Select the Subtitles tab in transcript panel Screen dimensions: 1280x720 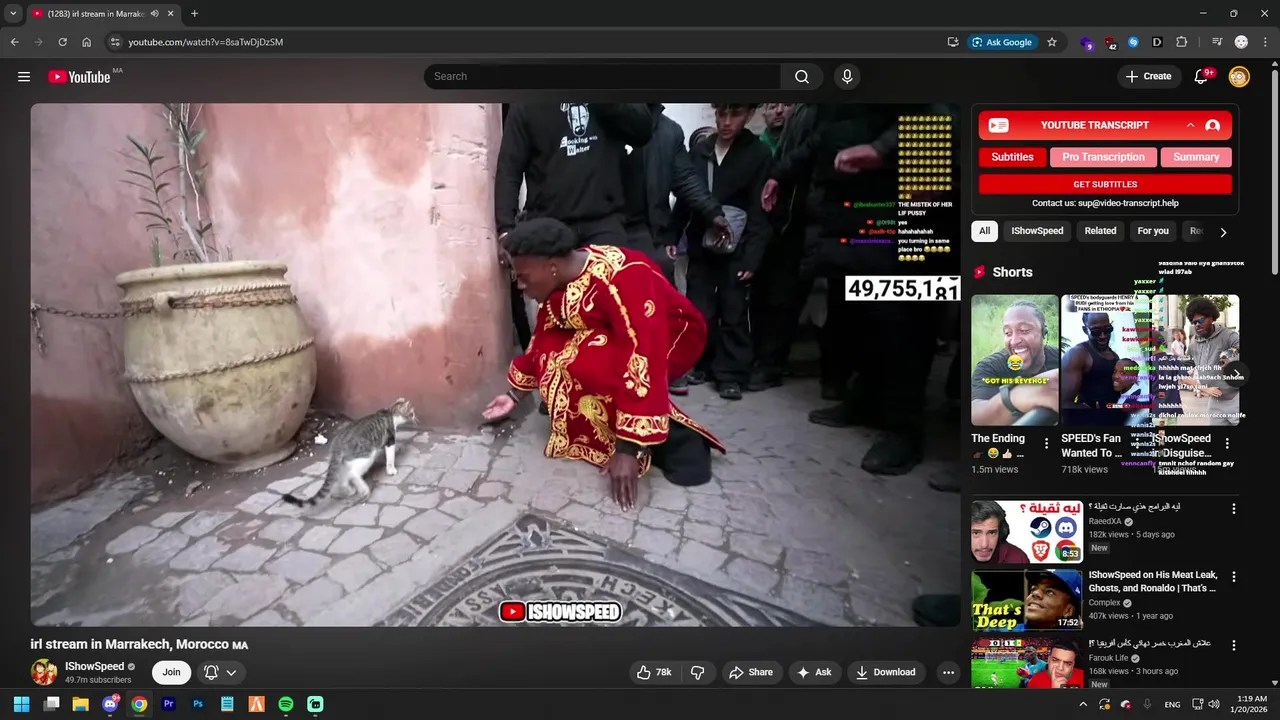[x=1012, y=157]
